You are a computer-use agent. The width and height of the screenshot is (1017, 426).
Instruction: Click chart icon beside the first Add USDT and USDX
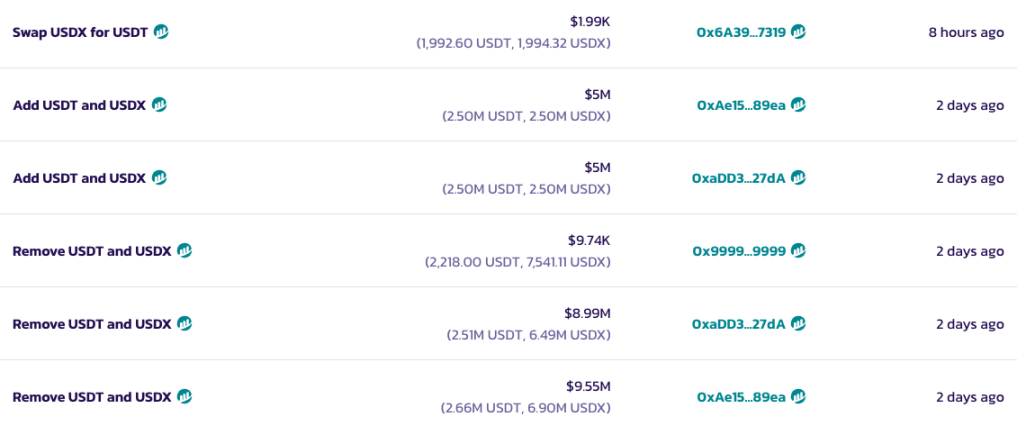click(x=159, y=105)
